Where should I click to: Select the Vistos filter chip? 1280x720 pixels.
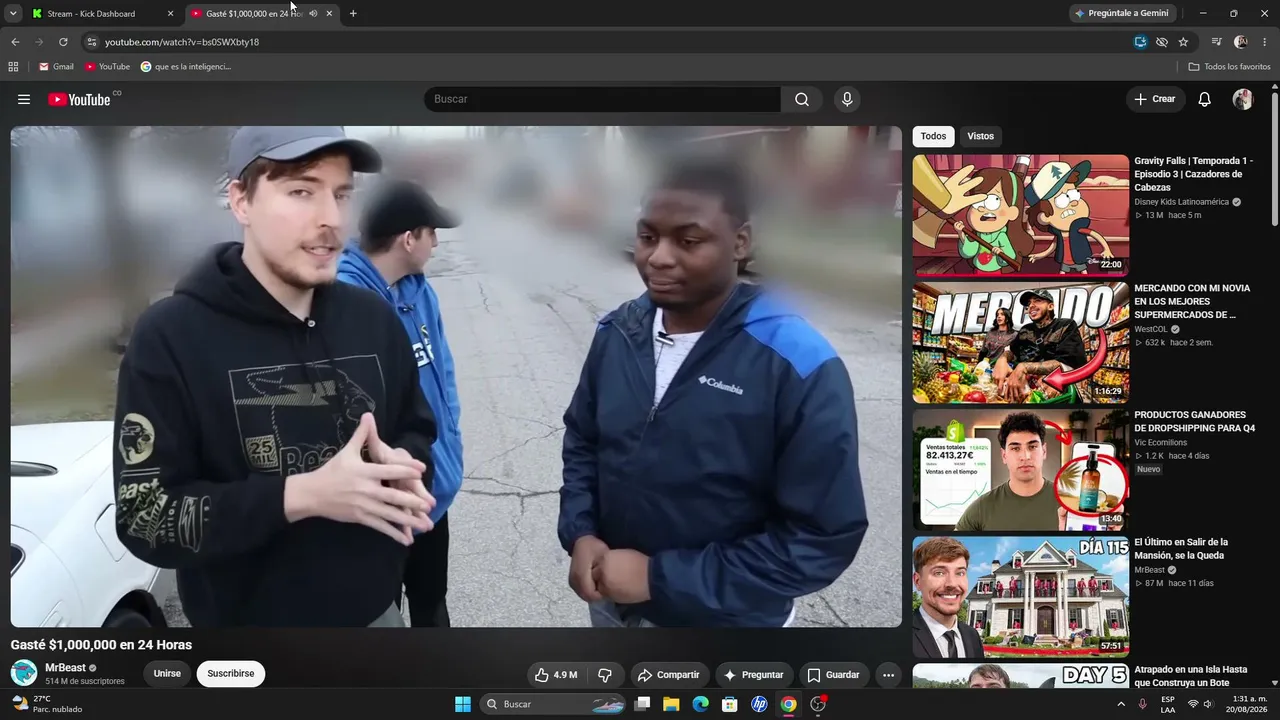(x=981, y=136)
